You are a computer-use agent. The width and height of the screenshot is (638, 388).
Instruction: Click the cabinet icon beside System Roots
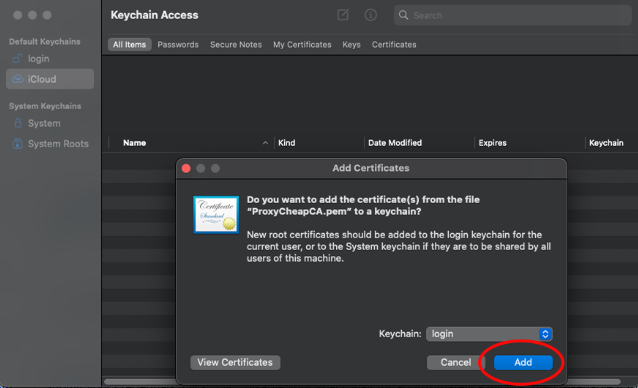[17, 144]
